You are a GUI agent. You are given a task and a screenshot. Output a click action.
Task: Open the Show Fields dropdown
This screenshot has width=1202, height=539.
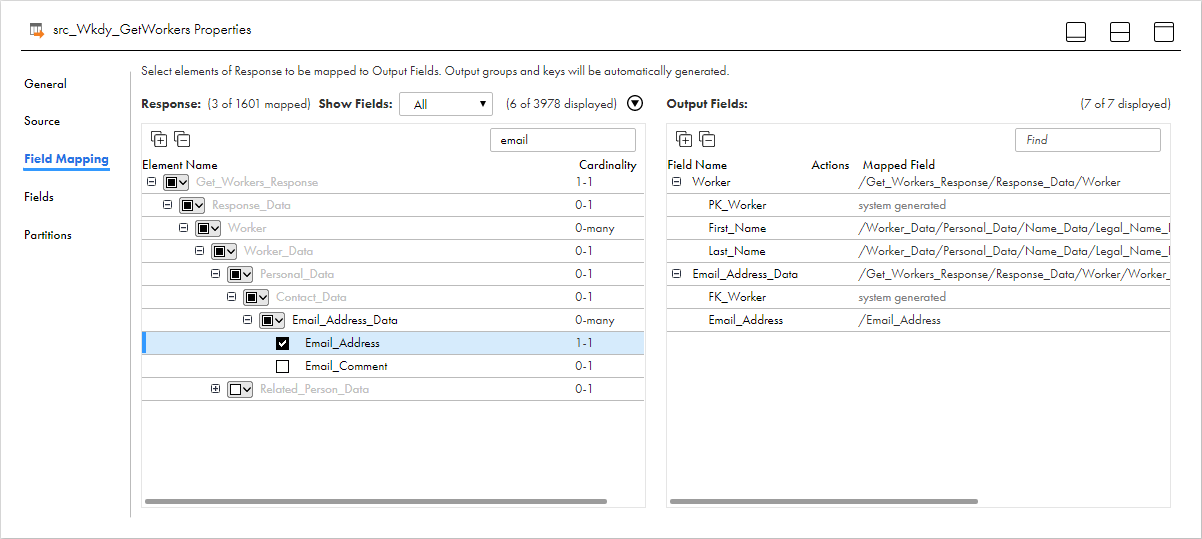[x=446, y=104]
